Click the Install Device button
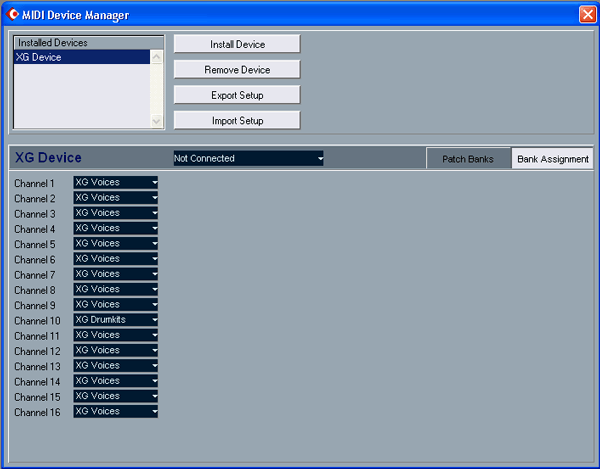 point(237,44)
